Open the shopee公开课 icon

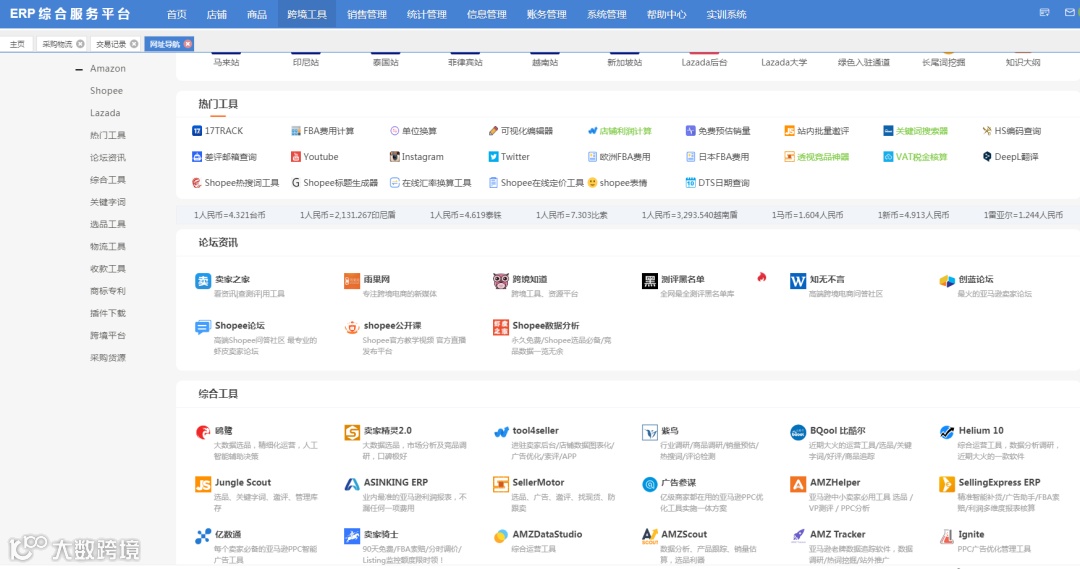pos(352,327)
